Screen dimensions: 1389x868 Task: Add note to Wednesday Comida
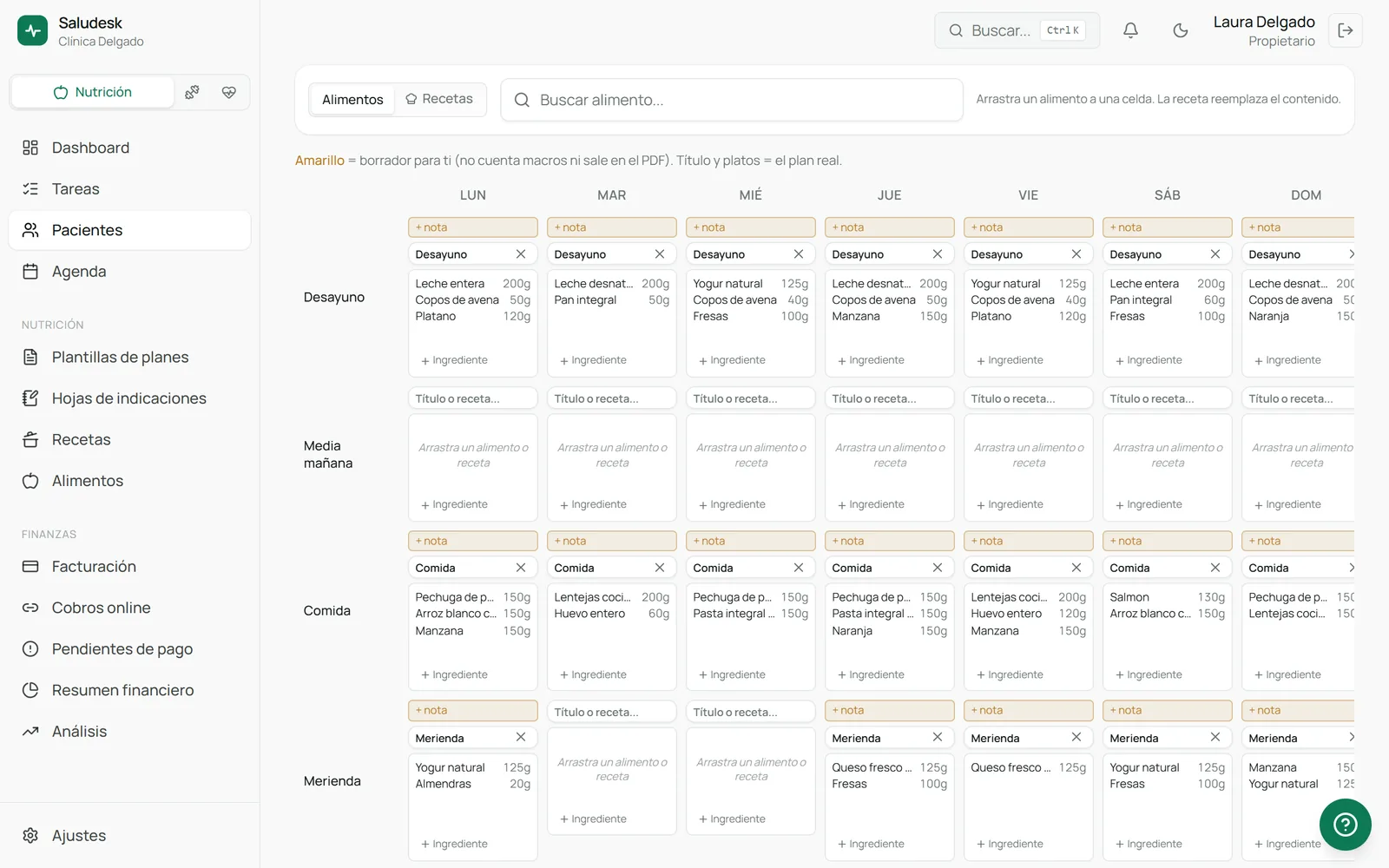coord(751,541)
